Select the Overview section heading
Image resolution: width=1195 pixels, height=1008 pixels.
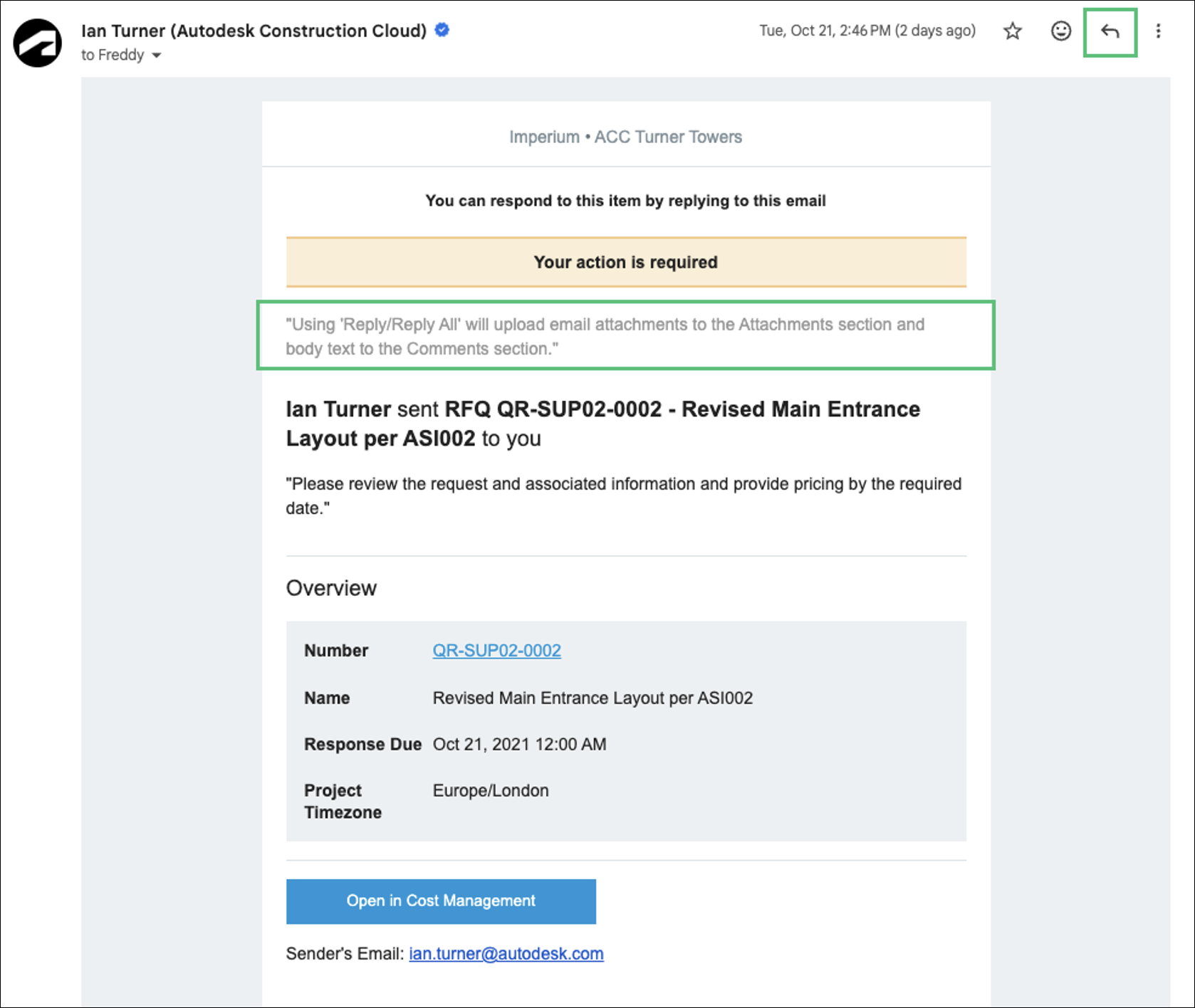click(330, 588)
